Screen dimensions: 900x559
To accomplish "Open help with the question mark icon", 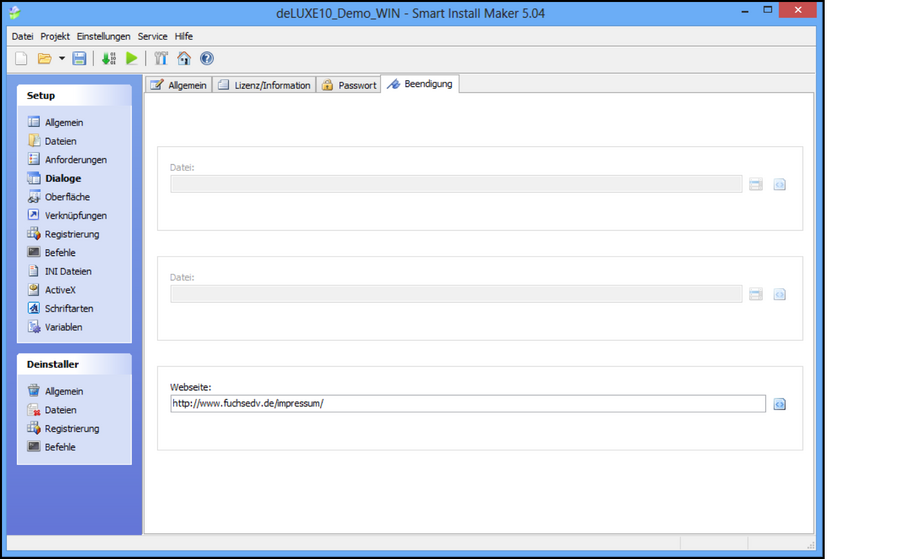I will pyautogui.click(x=207, y=59).
